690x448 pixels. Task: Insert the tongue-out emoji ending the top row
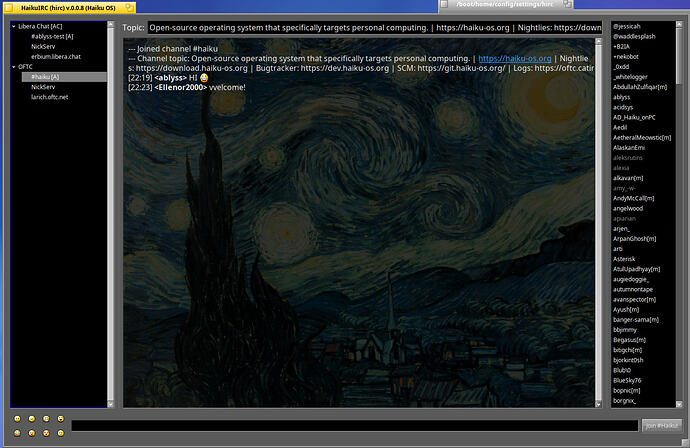[61, 419]
